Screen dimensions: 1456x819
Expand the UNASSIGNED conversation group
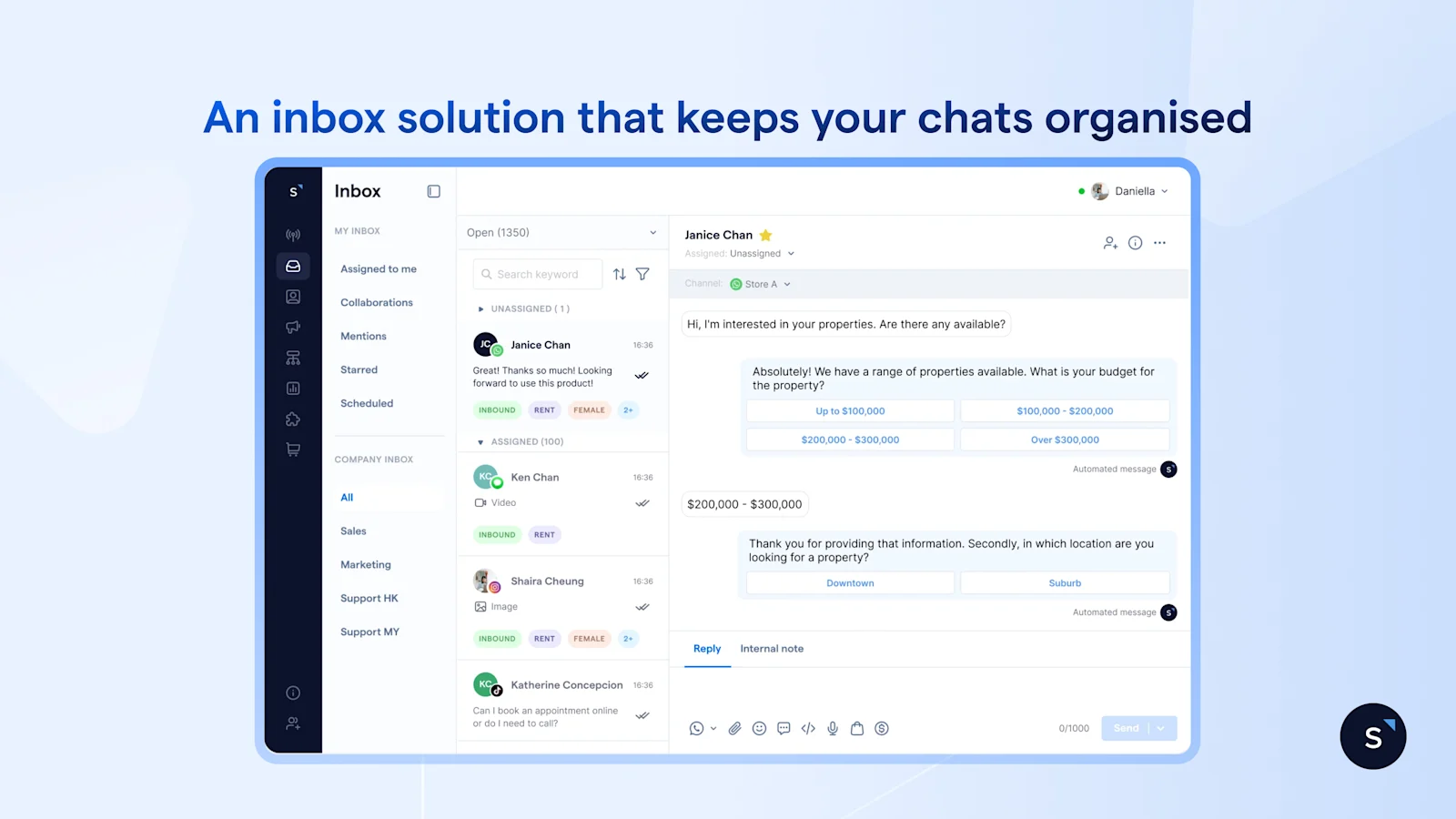point(481,308)
